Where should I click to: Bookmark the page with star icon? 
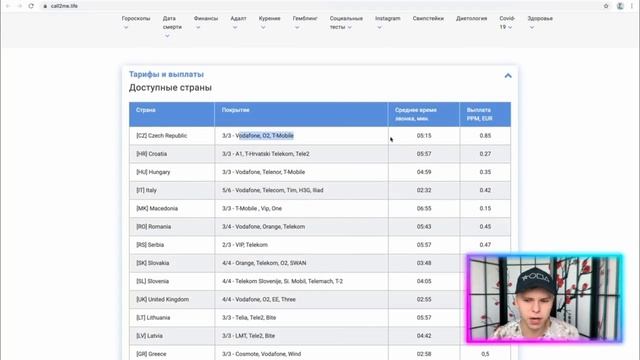coord(606,6)
